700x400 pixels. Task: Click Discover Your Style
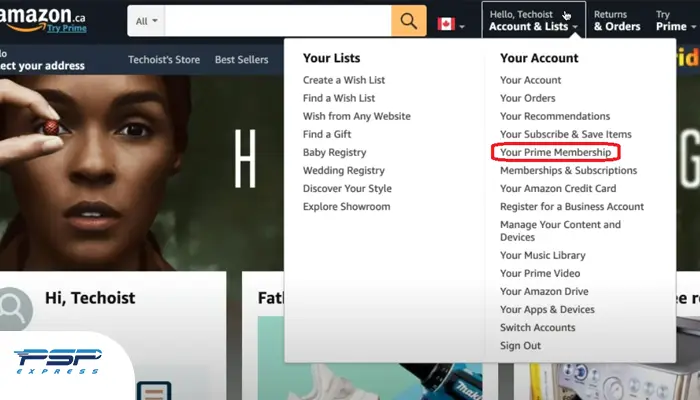[x=347, y=188]
